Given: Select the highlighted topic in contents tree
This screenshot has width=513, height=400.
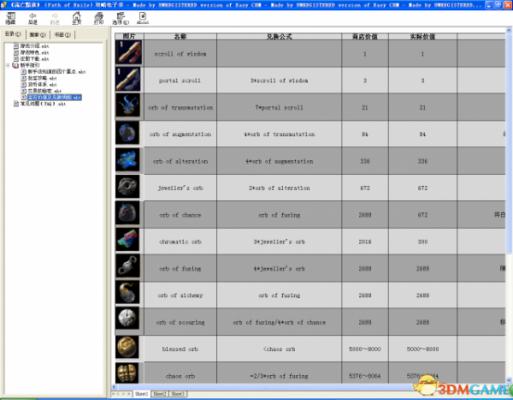Looking at the screenshot, I should pyautogui.click(x=54, y=97).
